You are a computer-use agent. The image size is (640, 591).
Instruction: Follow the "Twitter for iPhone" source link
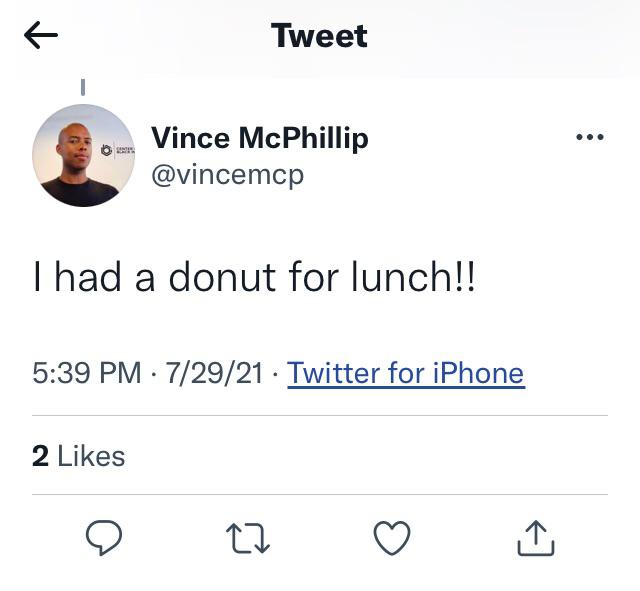[405, 374]
